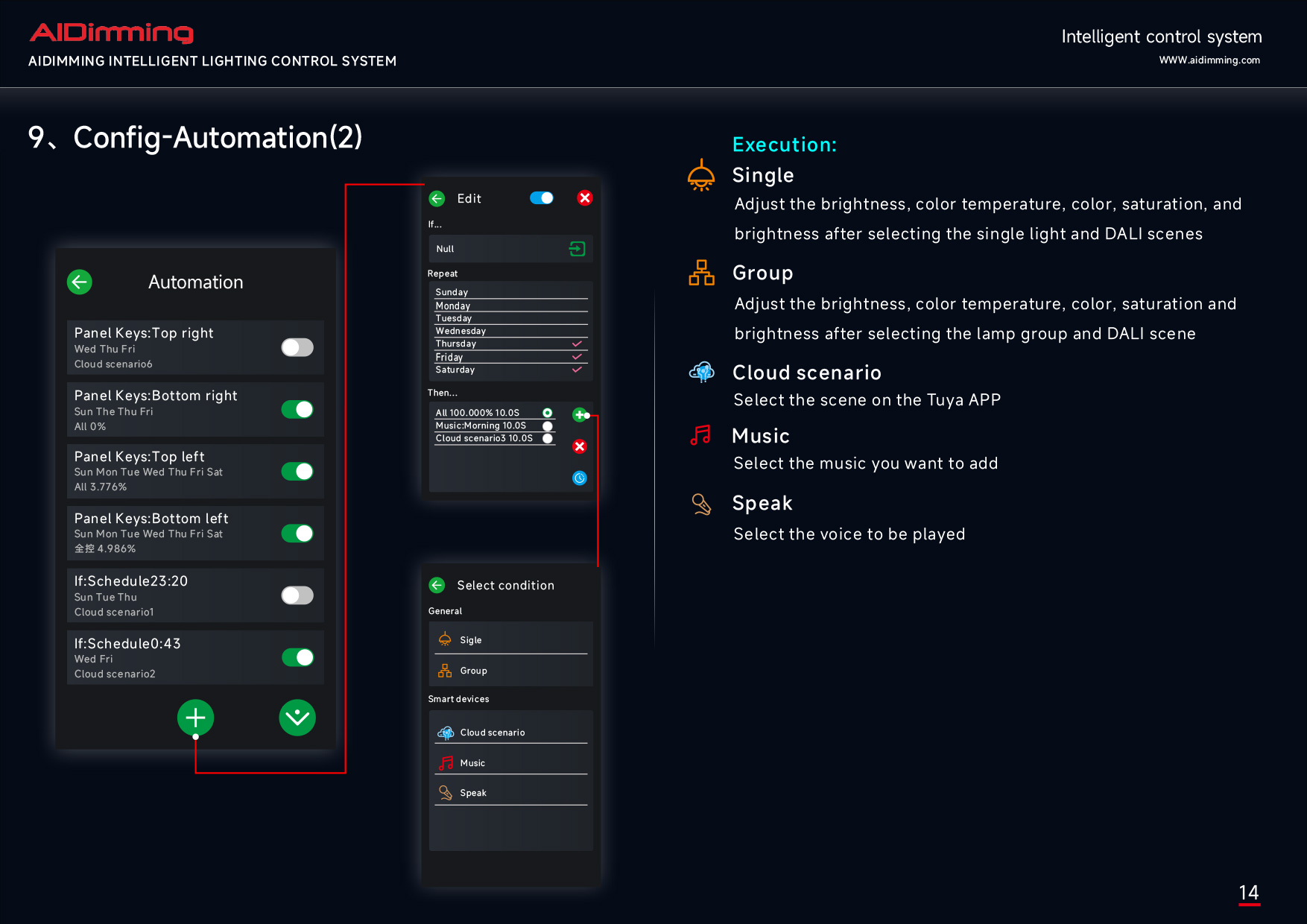Viewport: 1307px width, 924px height.
Task: Remove action using red X beside Then list
Action: tap(579, 446)
